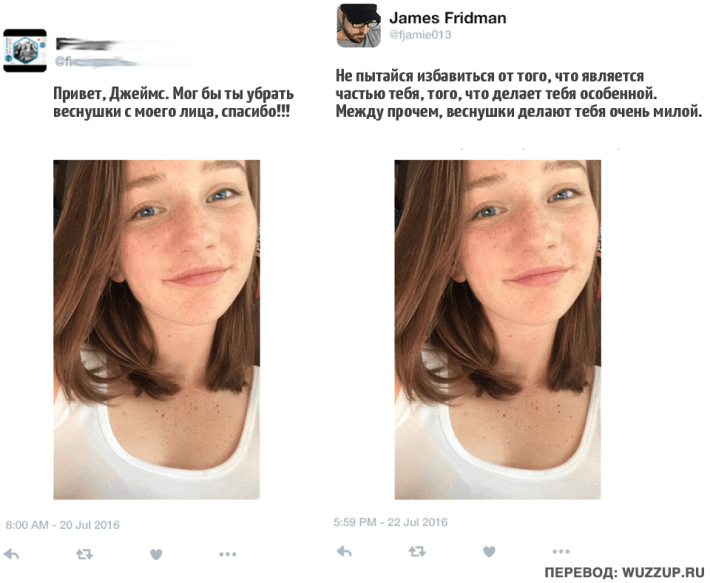Open the attached photo in left tweet
This screenshot has height=583, width=710.
click(157, 330)
